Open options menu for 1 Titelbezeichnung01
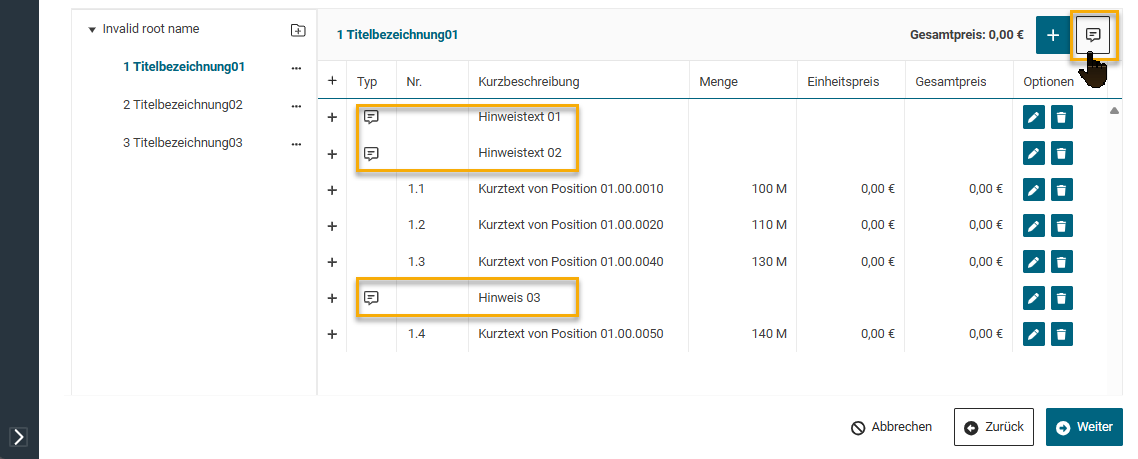The height and width of the screenshot is (459, 1138). coord(296,68)
